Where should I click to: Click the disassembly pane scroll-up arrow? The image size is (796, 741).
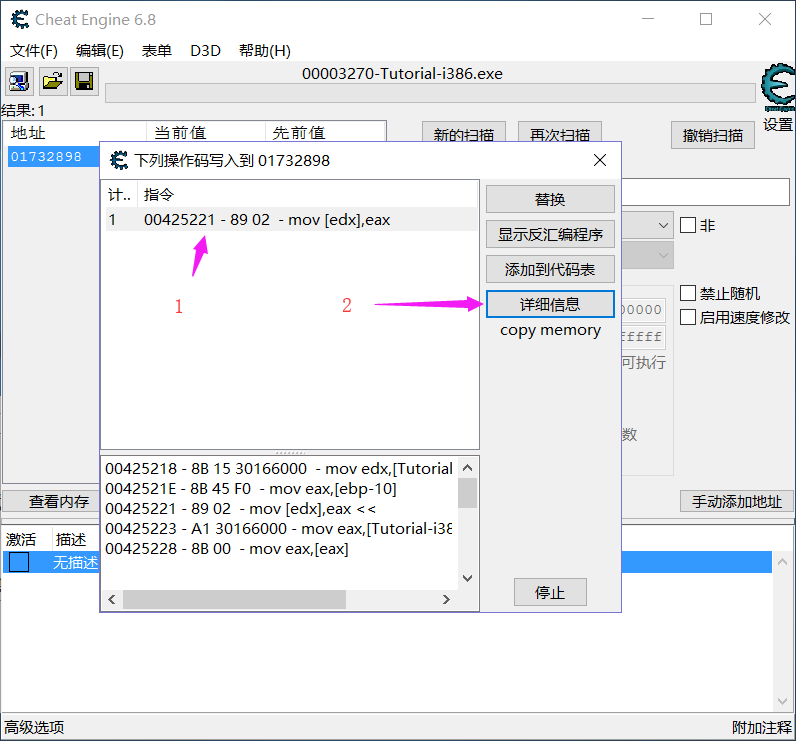tap(468, 467)
